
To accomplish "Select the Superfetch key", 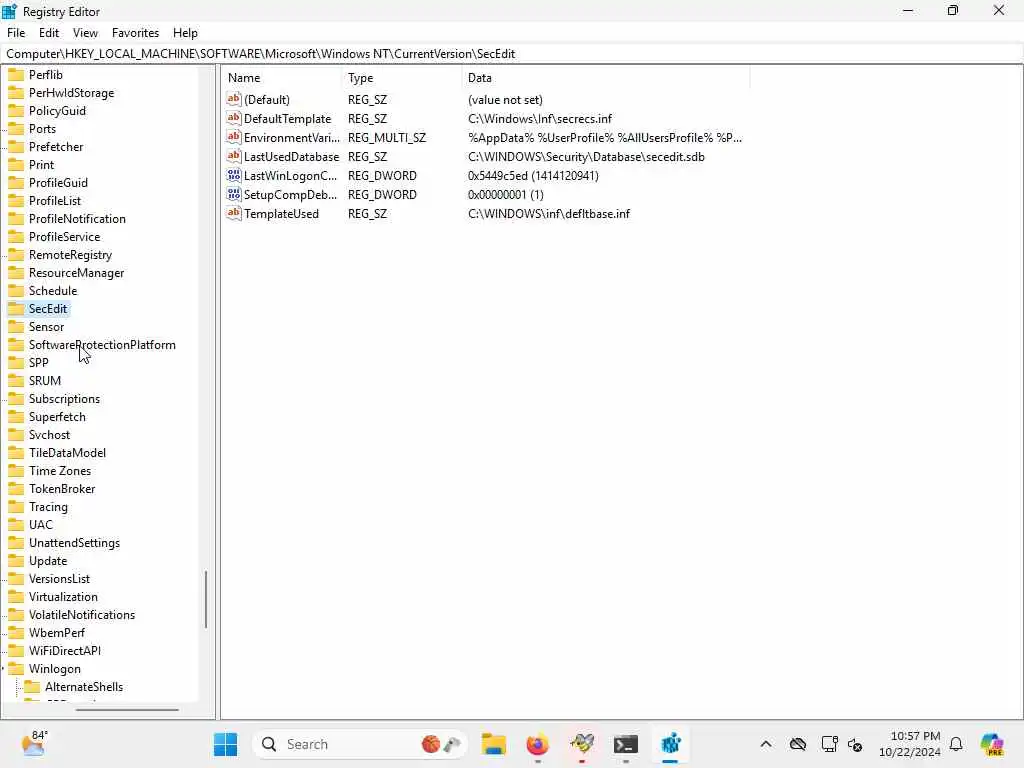I will pyautogui.click(x=57, y=417).
